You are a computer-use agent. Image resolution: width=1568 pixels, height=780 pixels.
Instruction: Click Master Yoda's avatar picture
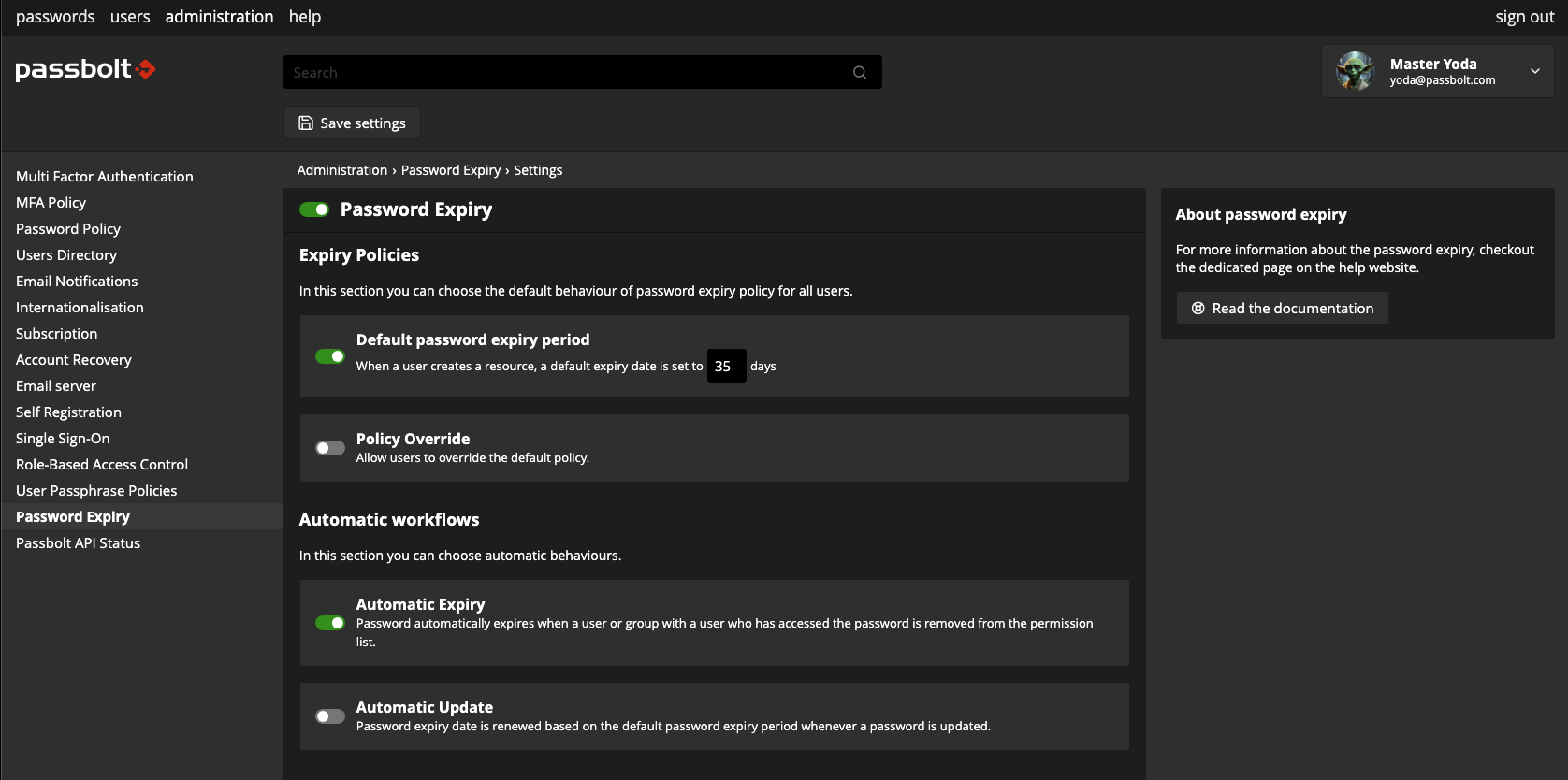pyautogui.click(x=1355, y=71)
